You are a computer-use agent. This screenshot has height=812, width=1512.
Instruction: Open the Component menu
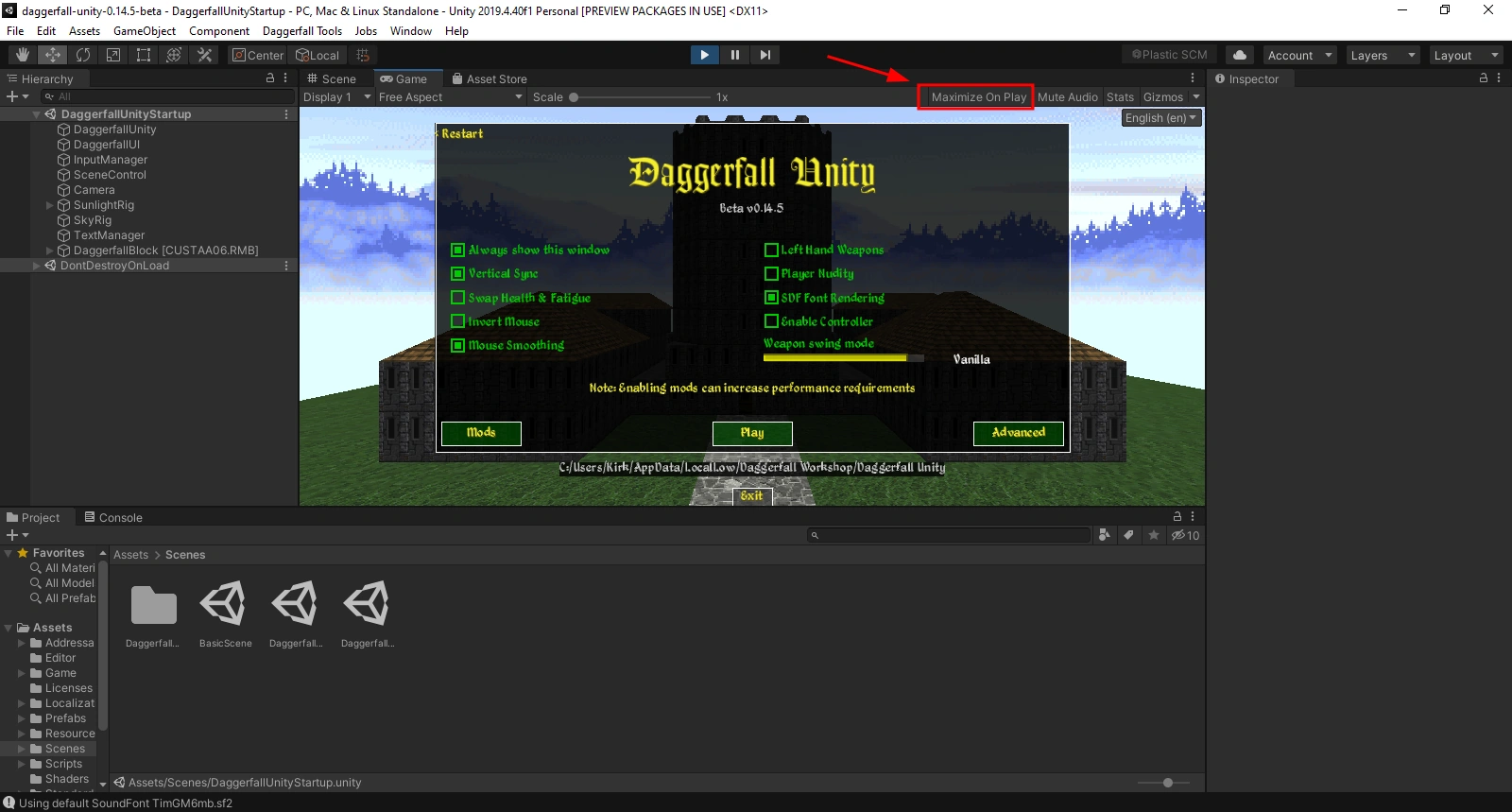pyautogui.click(x=219, y=31)
